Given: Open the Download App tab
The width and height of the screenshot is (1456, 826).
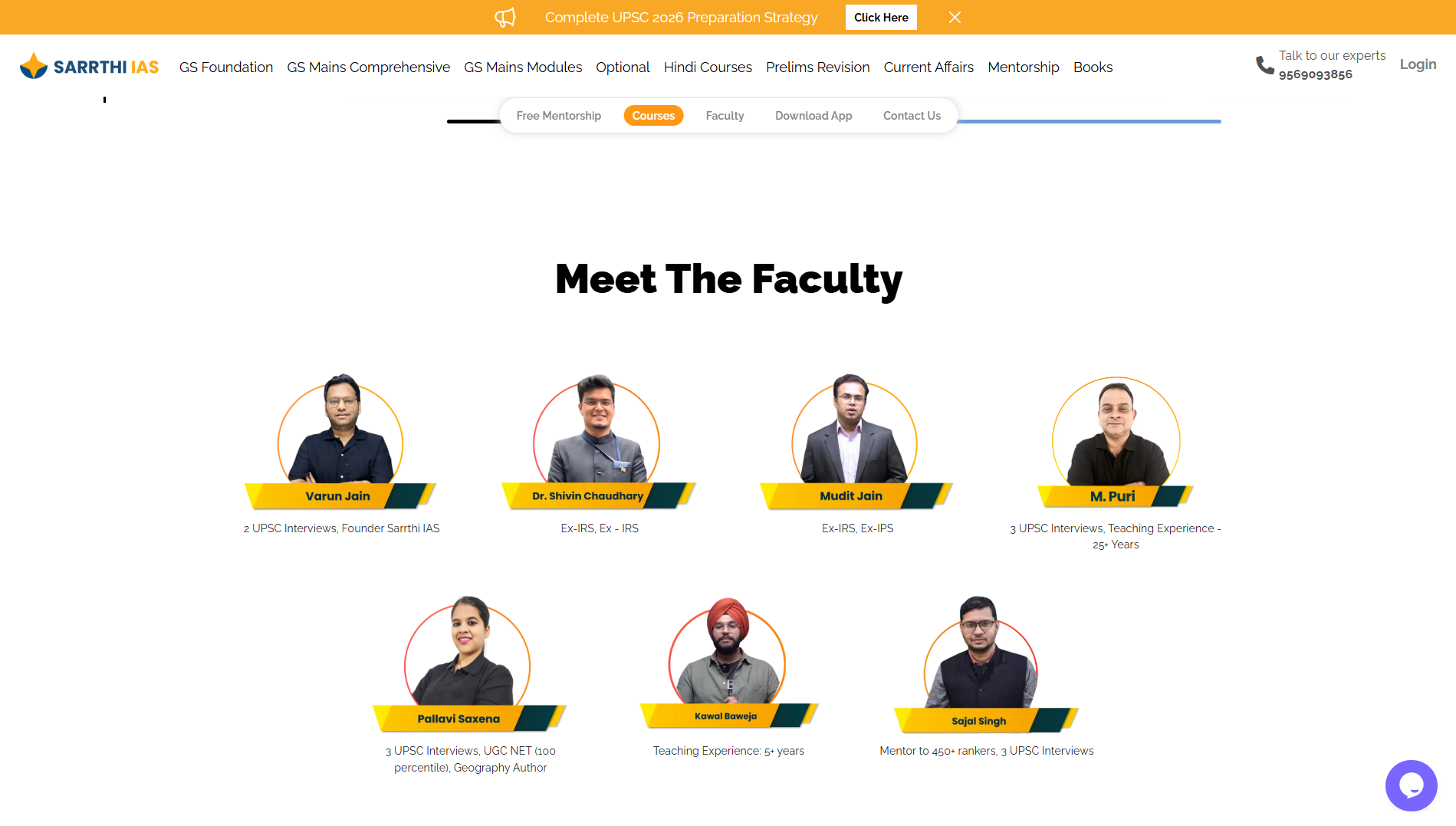Looking at the screenshot, I should click(813, 115).
